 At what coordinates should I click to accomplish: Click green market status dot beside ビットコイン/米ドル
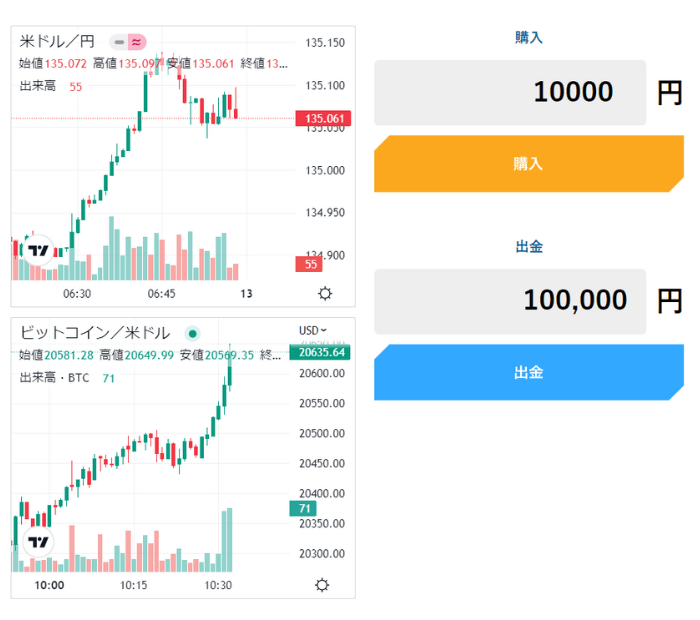click(192, 334)
